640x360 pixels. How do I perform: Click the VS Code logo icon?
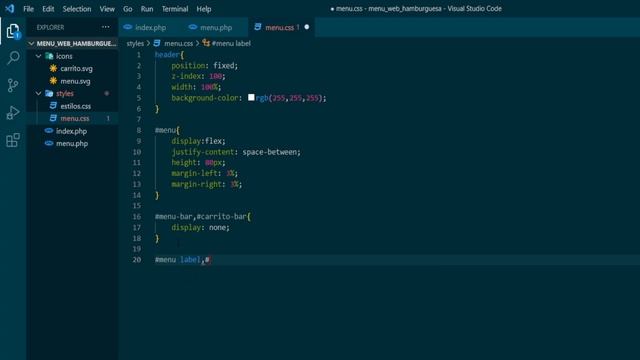10,9
